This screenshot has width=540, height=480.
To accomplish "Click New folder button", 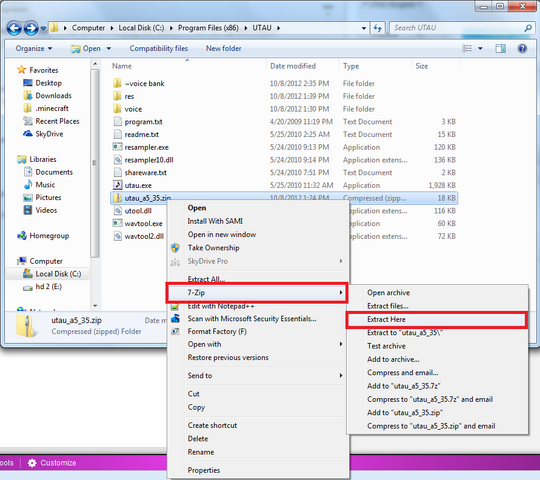I will pos(224,49).
